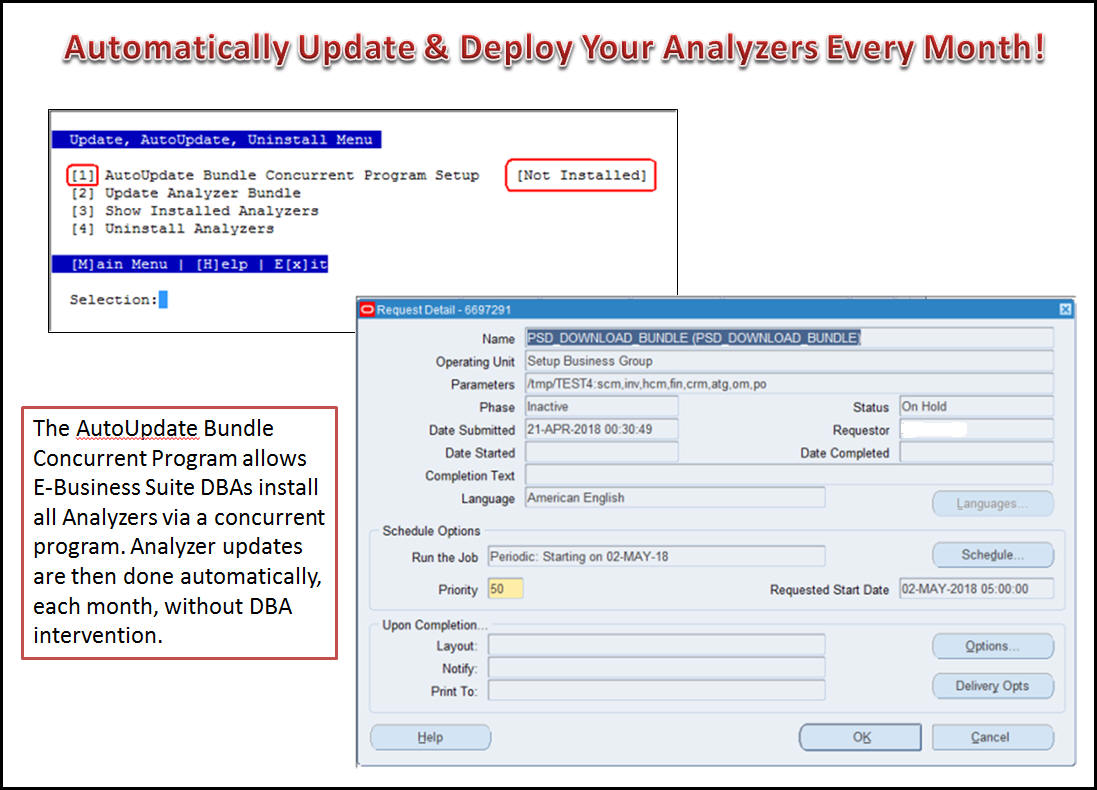Open the Schedule... button
The width and height of the screenshot is (1097, 790).
click(992, 555)
